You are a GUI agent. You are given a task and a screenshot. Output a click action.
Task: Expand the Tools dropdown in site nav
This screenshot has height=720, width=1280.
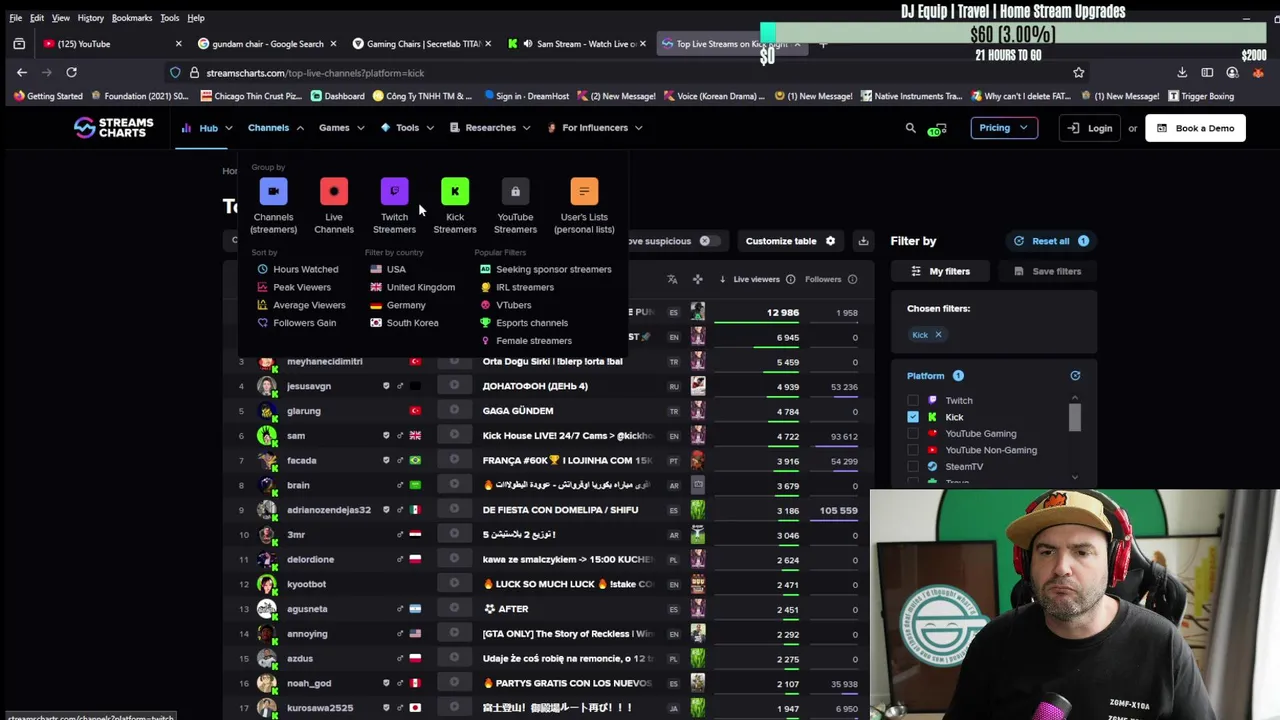[x=407, y=128]
